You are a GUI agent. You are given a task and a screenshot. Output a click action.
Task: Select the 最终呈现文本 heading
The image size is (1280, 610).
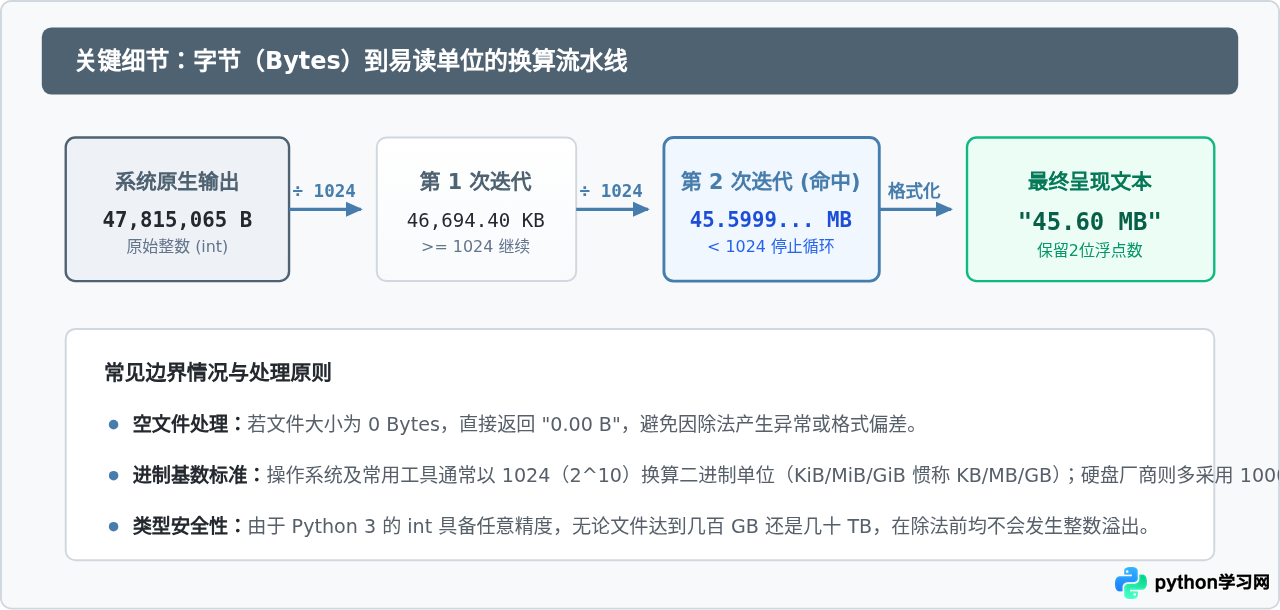click(1090, 182)
